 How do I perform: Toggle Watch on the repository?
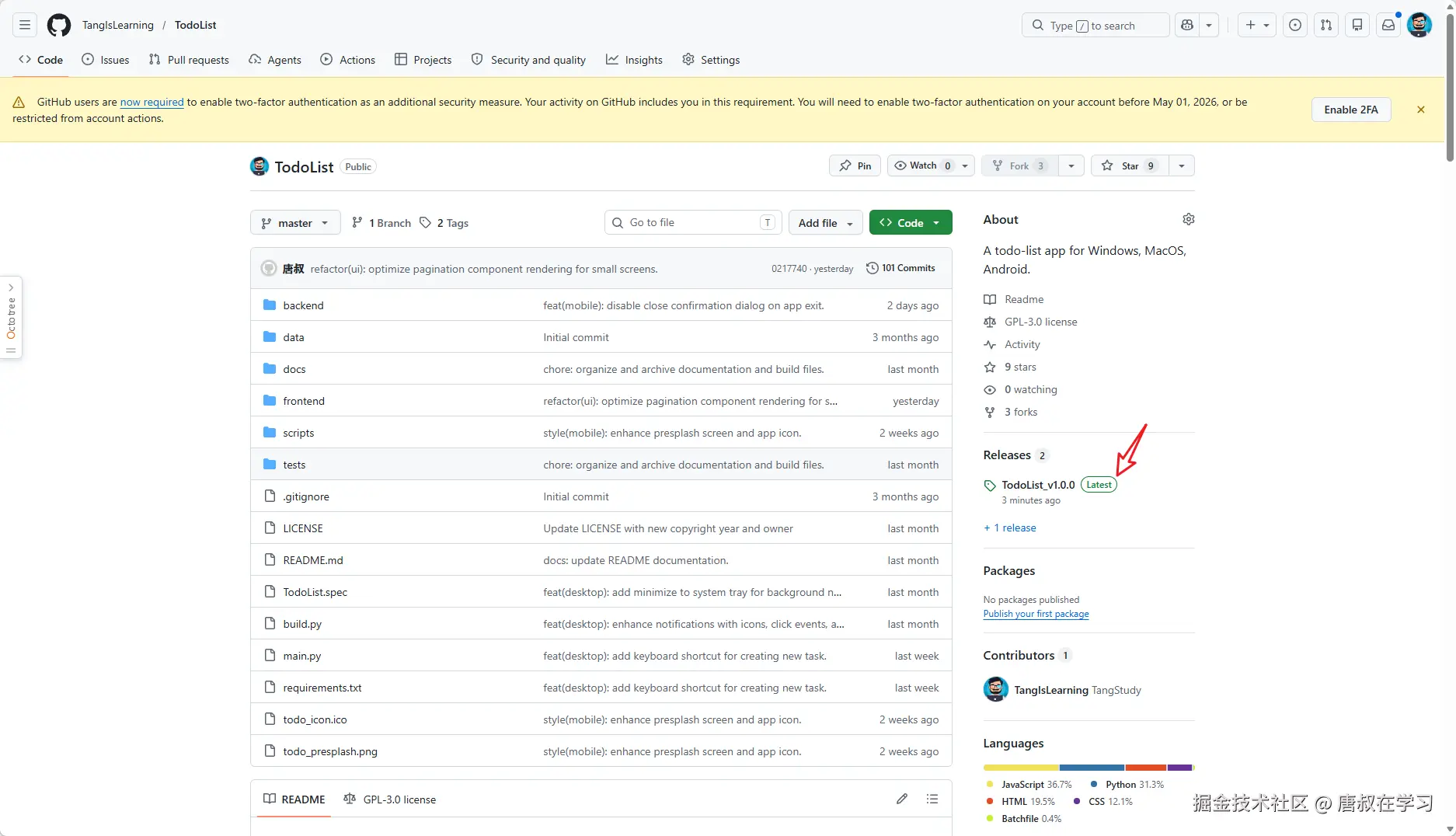pyautogui.click(x=931, y=165)
